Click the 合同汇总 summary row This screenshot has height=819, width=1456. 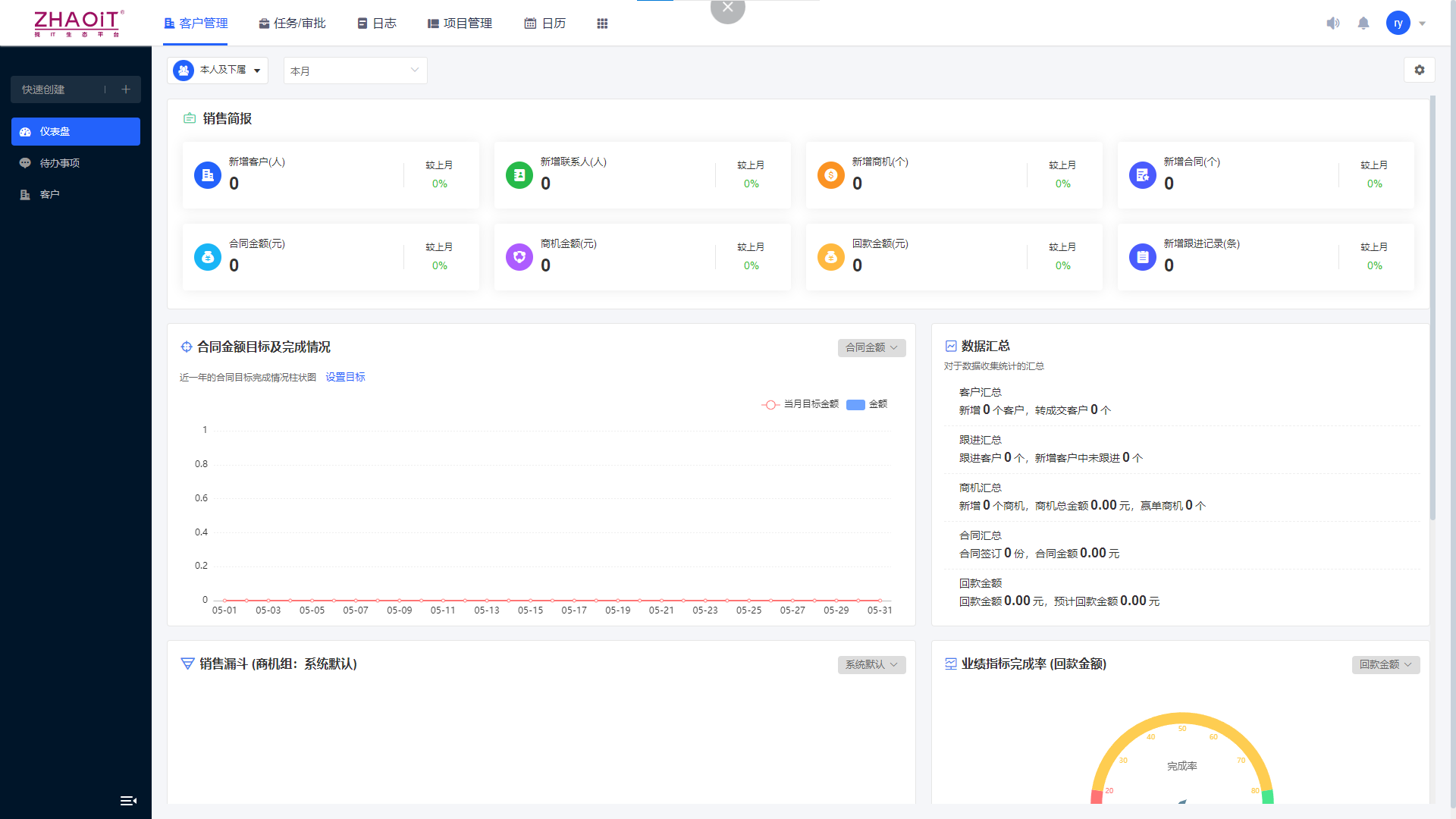(x=1181, y=544)
